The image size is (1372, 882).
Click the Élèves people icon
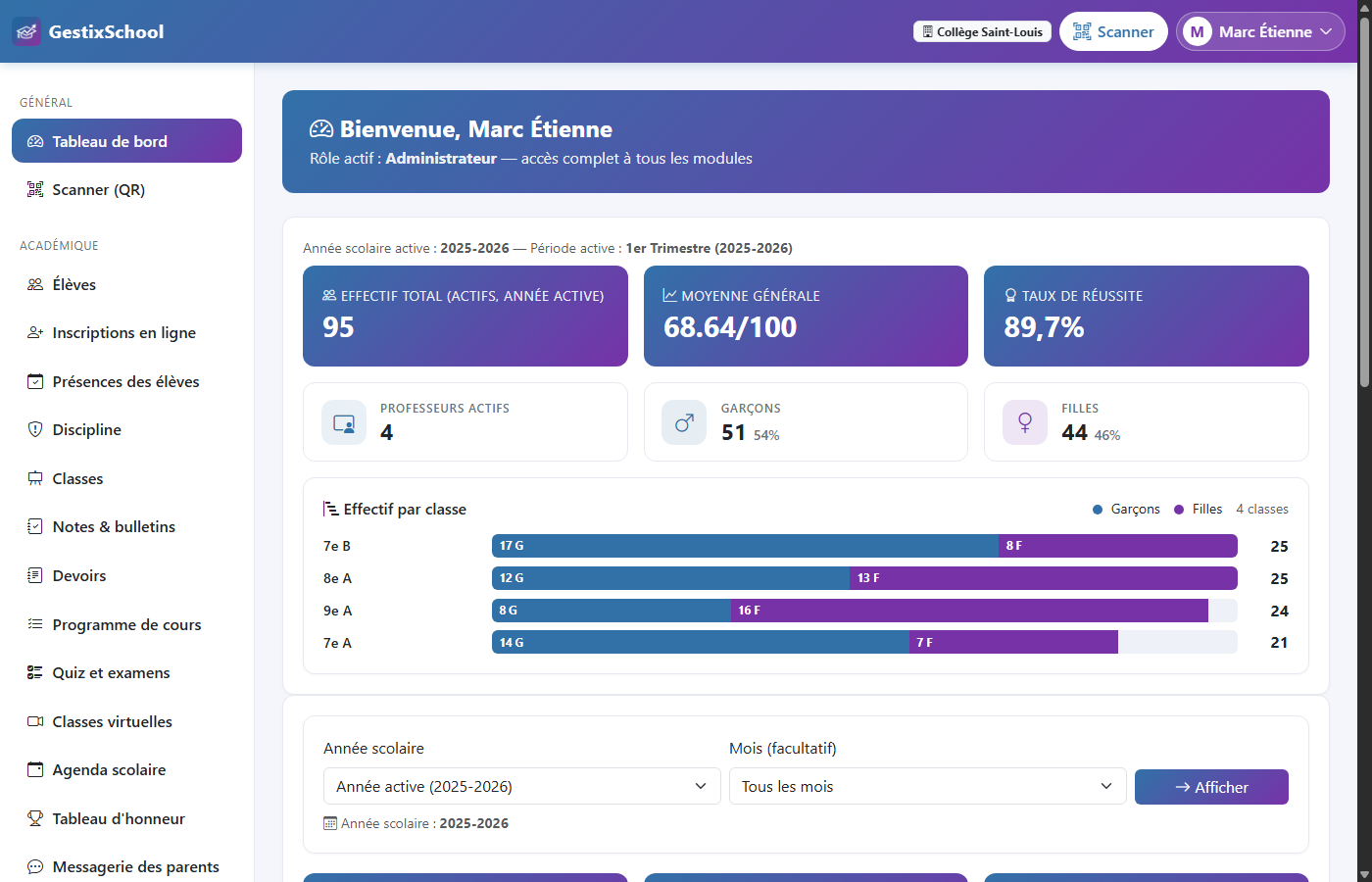[x=35, y=285]
